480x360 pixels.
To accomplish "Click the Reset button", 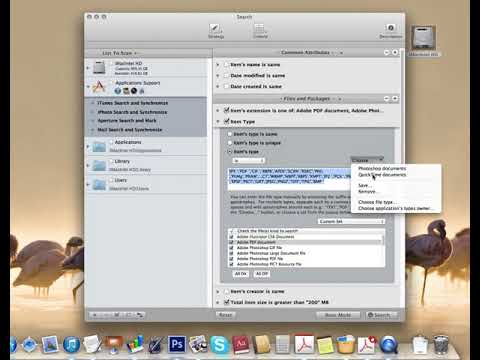I will [225, 315].
